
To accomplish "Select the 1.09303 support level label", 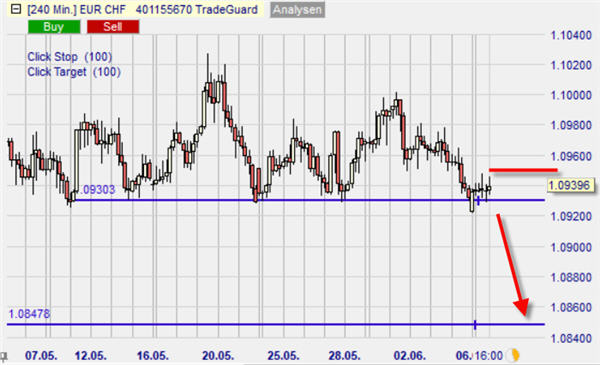I will click(x=98, y=189).
